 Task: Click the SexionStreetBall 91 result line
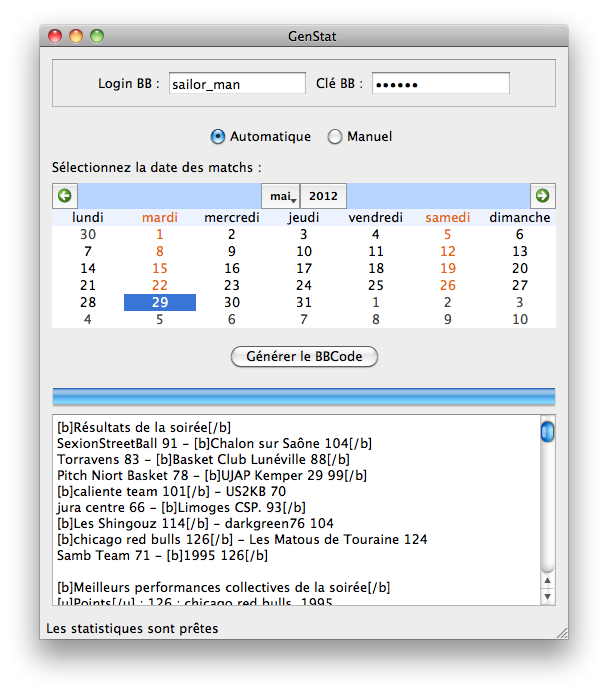point(214,443)
